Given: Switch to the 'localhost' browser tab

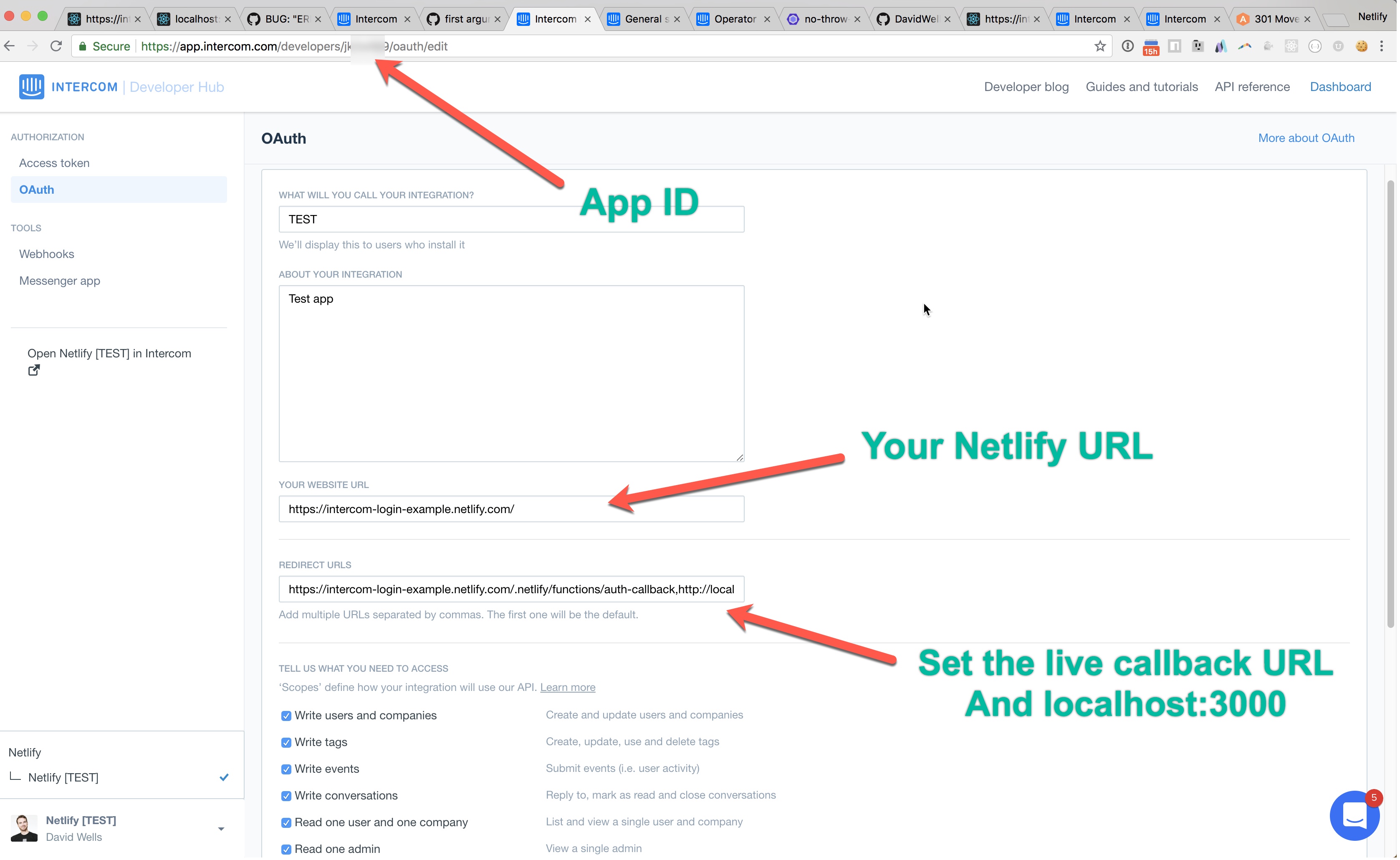Looking at the screenshot, I should click(x=195, y=19).
